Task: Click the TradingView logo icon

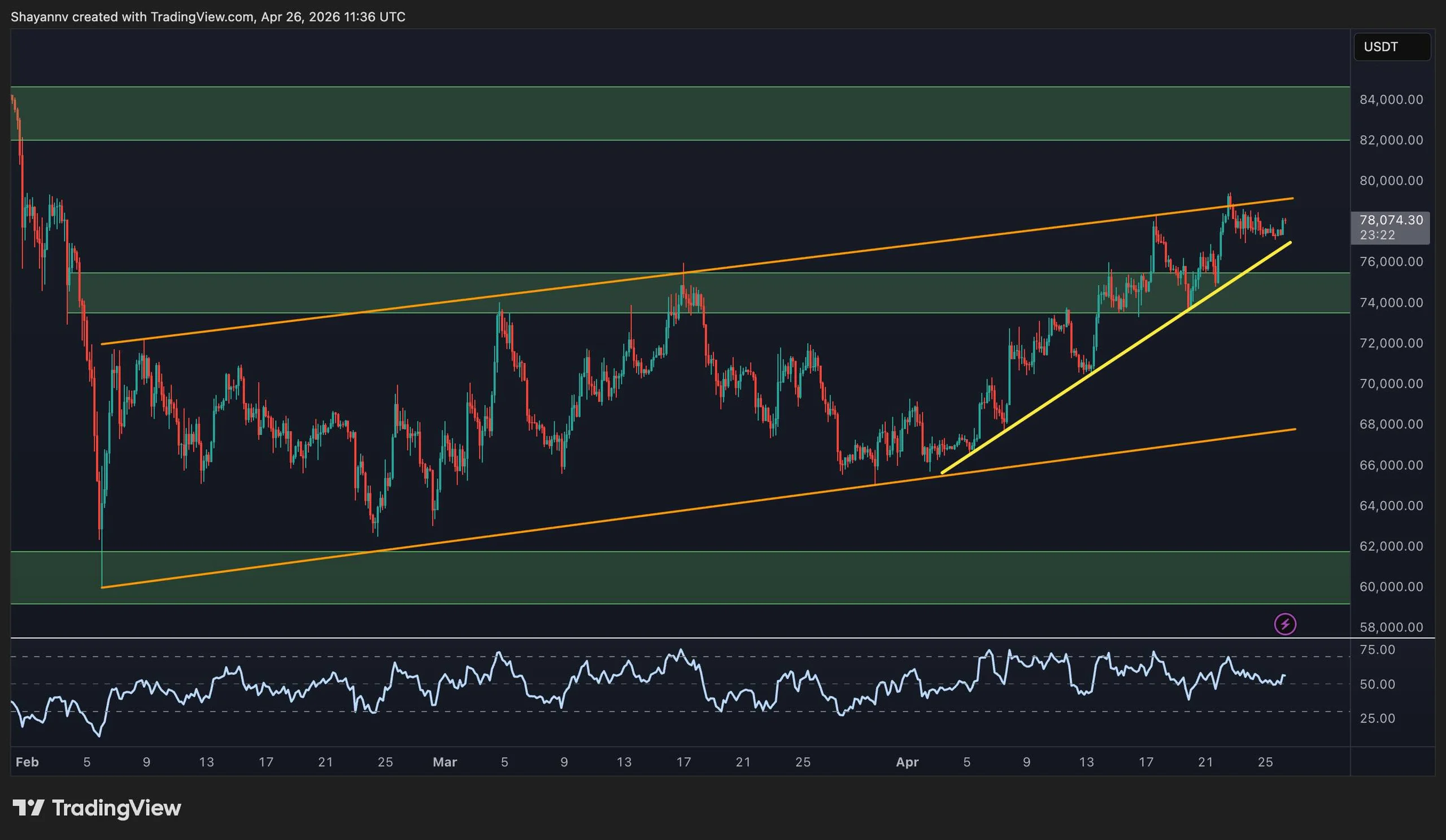Action: 28,808
